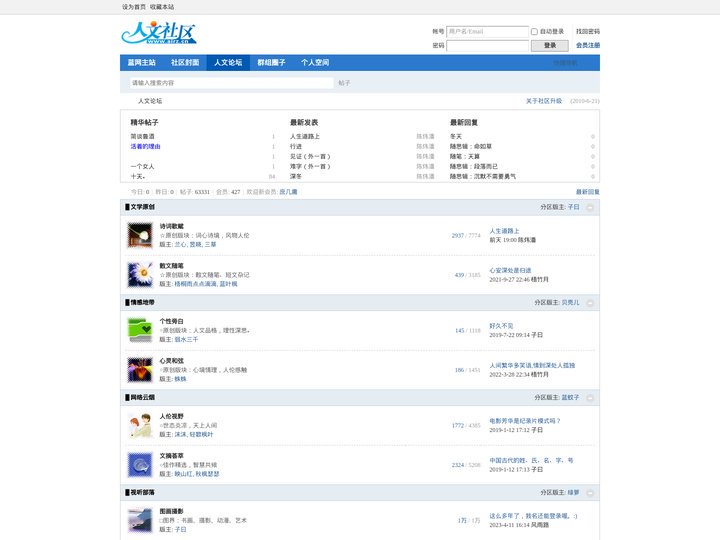Open the 人伦视野 couple cartoon icon

tap(140, 425)
